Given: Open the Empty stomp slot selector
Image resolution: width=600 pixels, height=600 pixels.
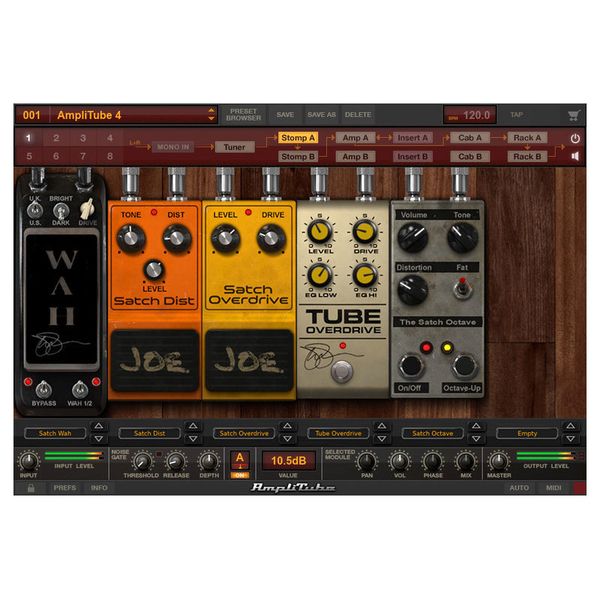Looking at the screenshot, I should point(527,433).
